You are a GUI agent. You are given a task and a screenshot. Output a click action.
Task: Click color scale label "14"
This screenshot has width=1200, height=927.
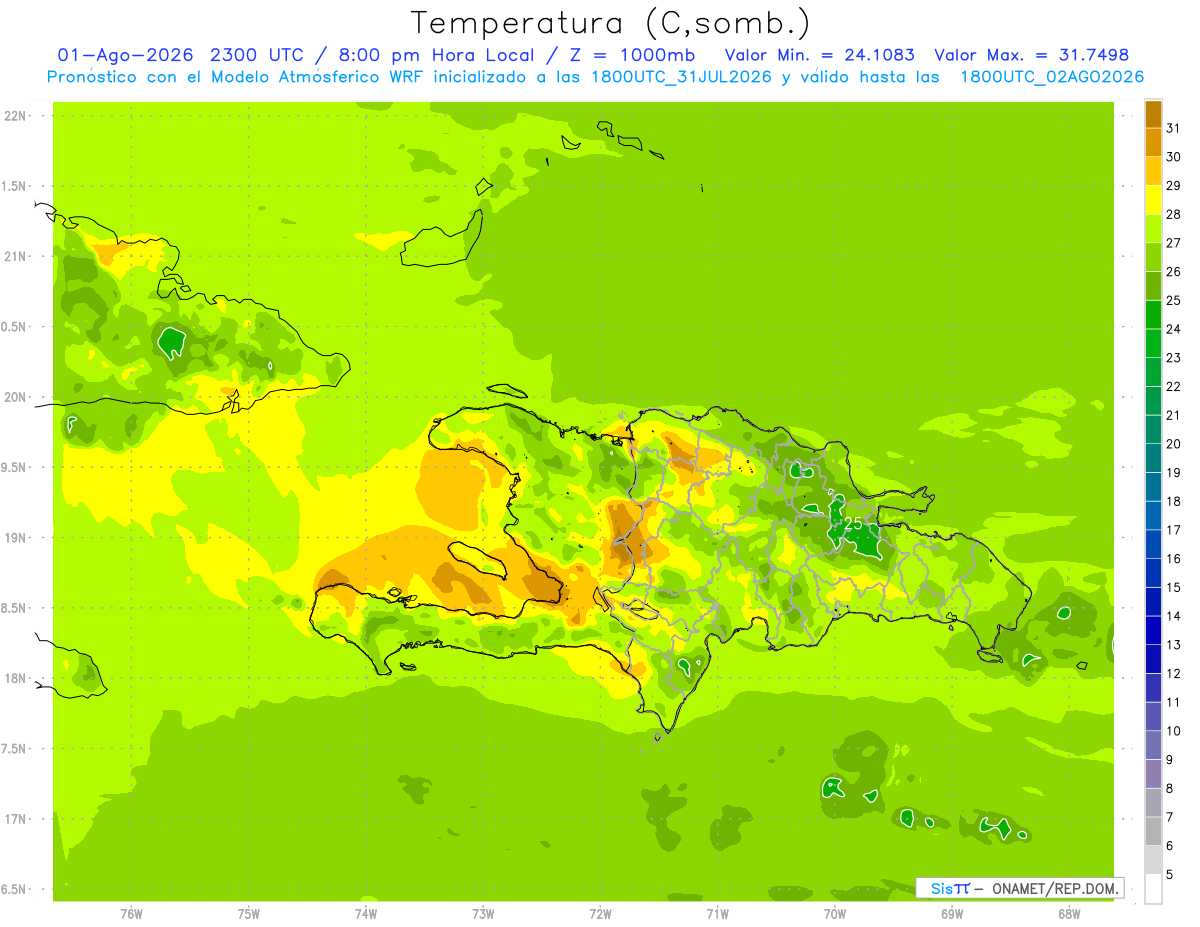(1174, 616)
